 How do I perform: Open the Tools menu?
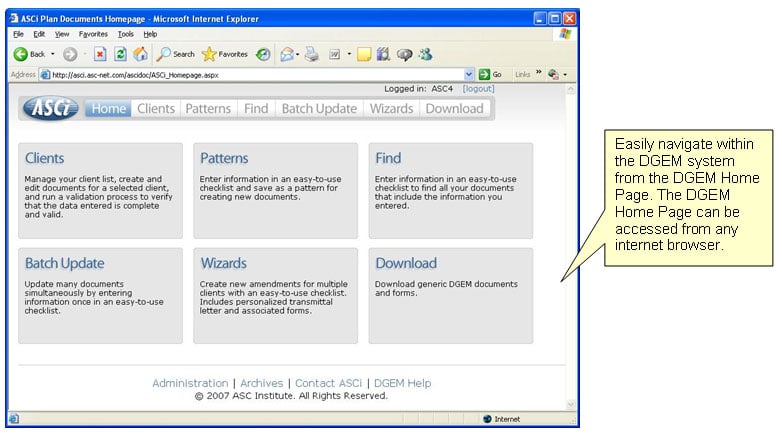click(126, 34)
